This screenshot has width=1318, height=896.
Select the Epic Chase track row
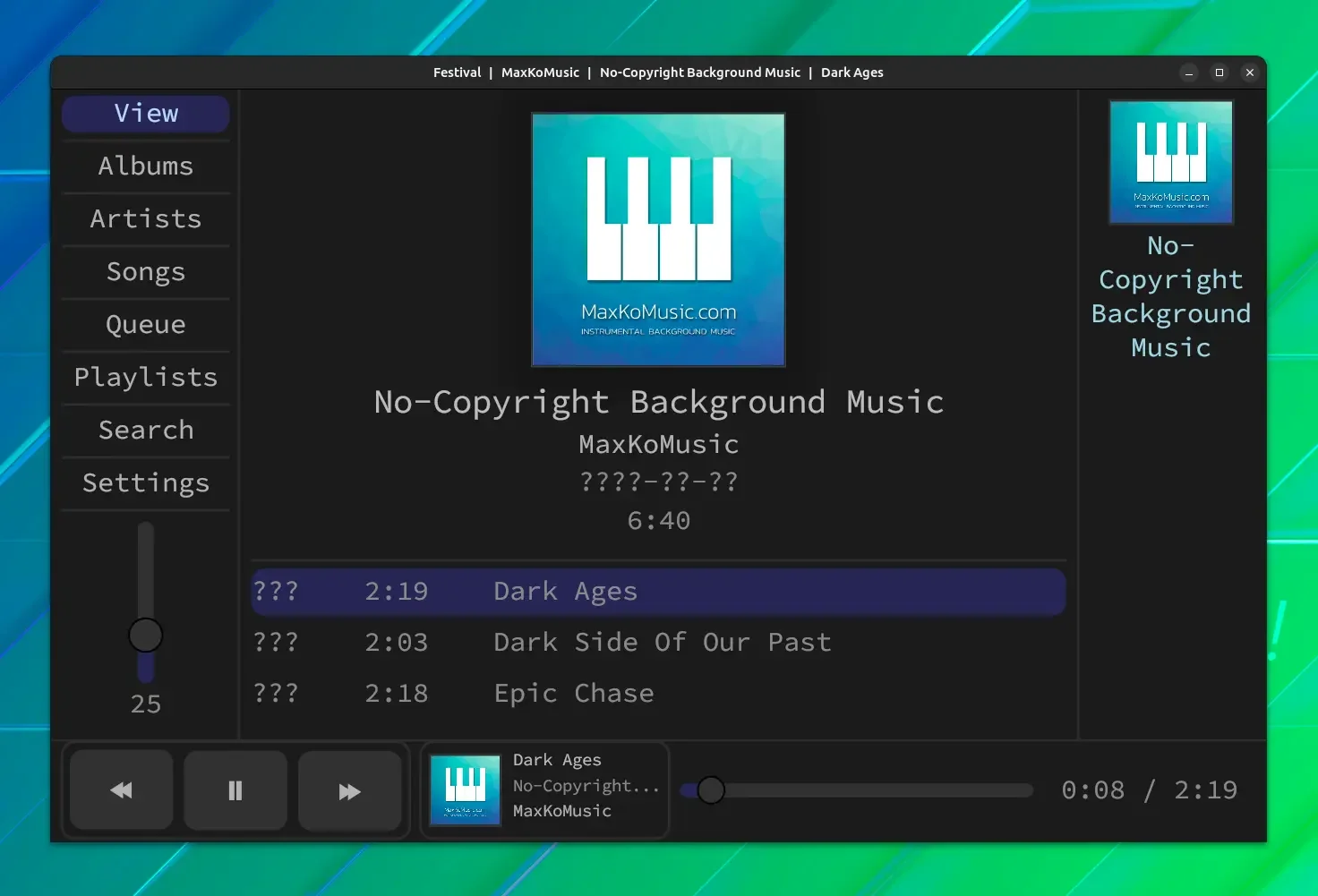point(658,694)
